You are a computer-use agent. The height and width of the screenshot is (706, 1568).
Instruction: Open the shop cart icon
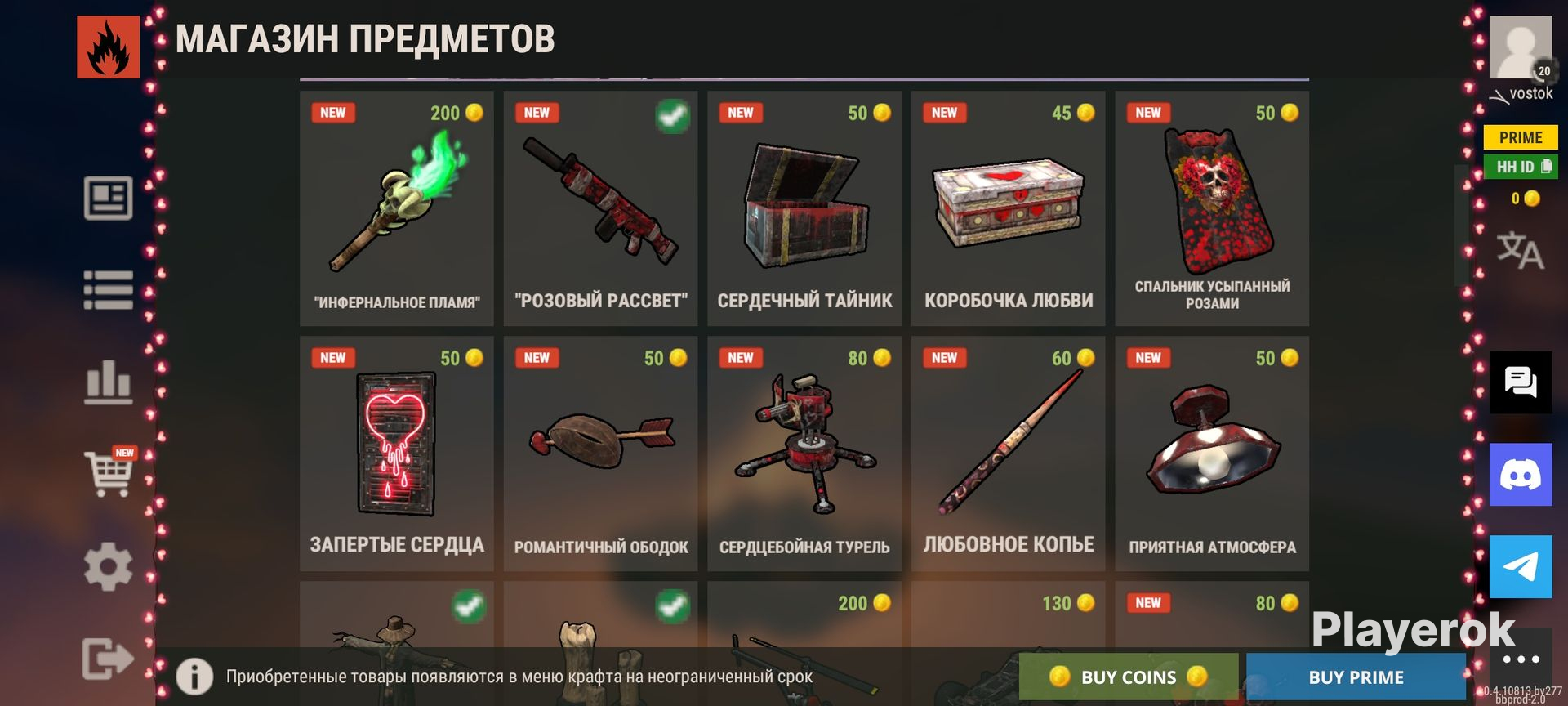tap(109, 472)
